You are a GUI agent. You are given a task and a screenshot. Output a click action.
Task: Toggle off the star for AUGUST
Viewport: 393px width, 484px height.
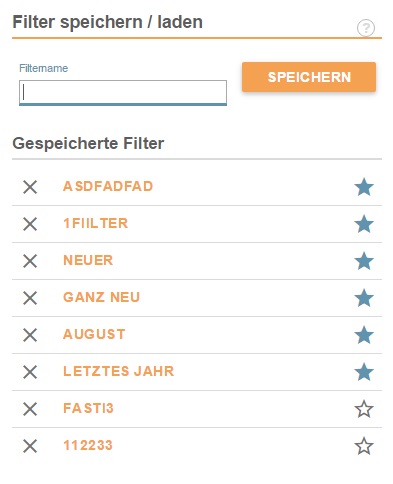pyautogui.click(x=364, y=335)
